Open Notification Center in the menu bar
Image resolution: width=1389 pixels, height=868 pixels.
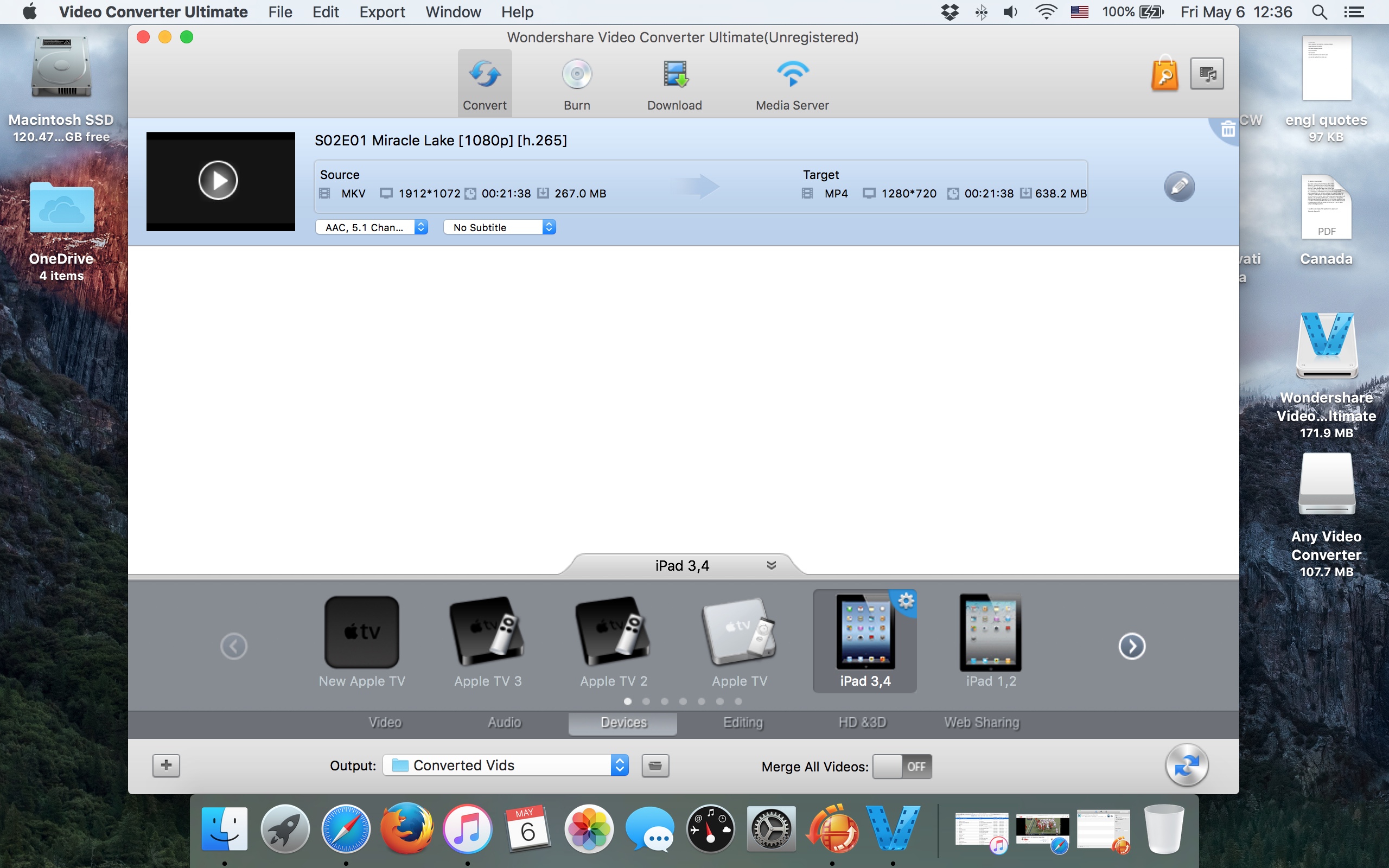pos(1354,12)
